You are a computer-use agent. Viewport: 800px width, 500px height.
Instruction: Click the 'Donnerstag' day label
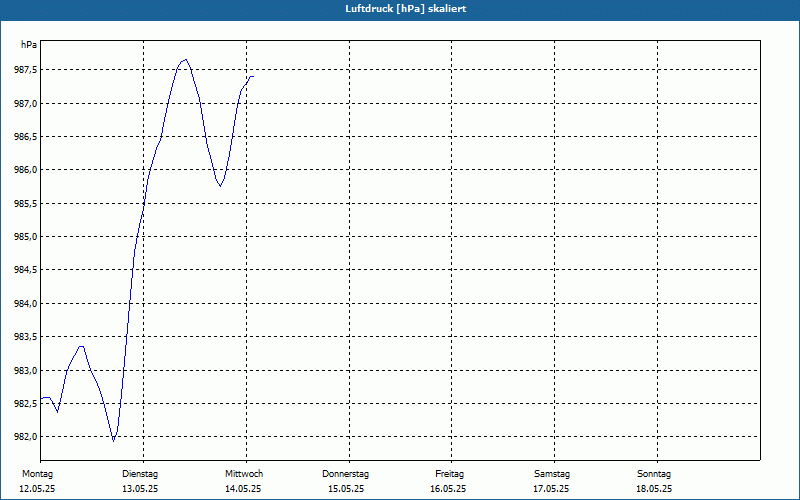click(345, 474)
